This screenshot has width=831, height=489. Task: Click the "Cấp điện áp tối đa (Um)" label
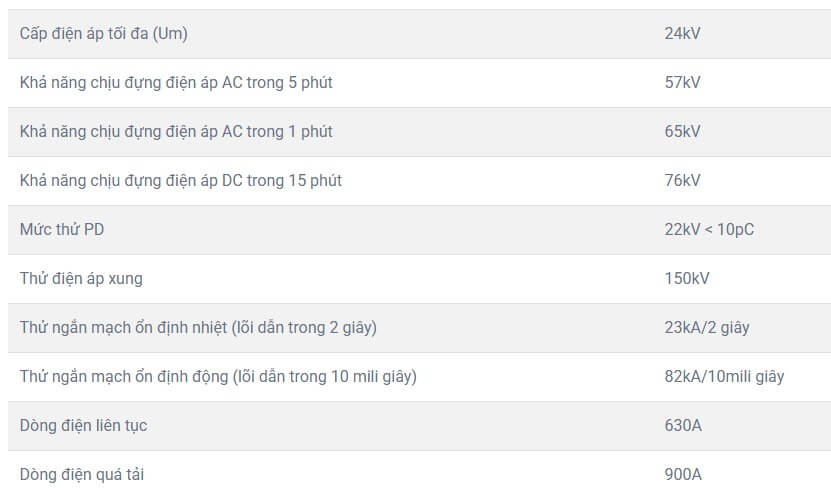[104, 33]
